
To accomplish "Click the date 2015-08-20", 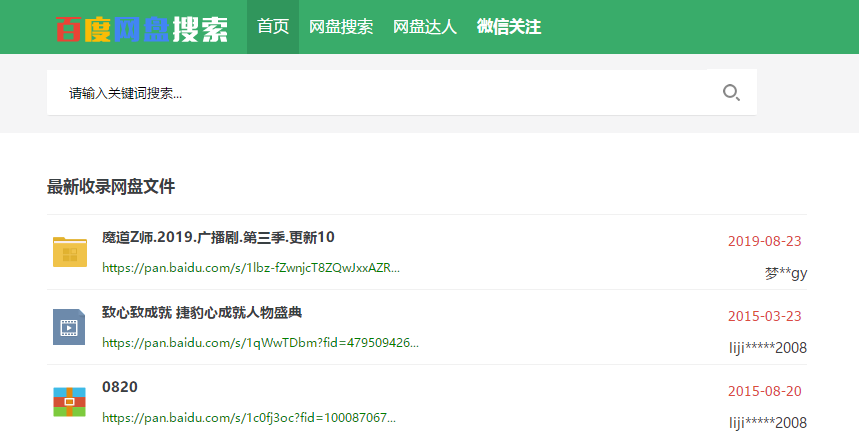I will [764, 391].
